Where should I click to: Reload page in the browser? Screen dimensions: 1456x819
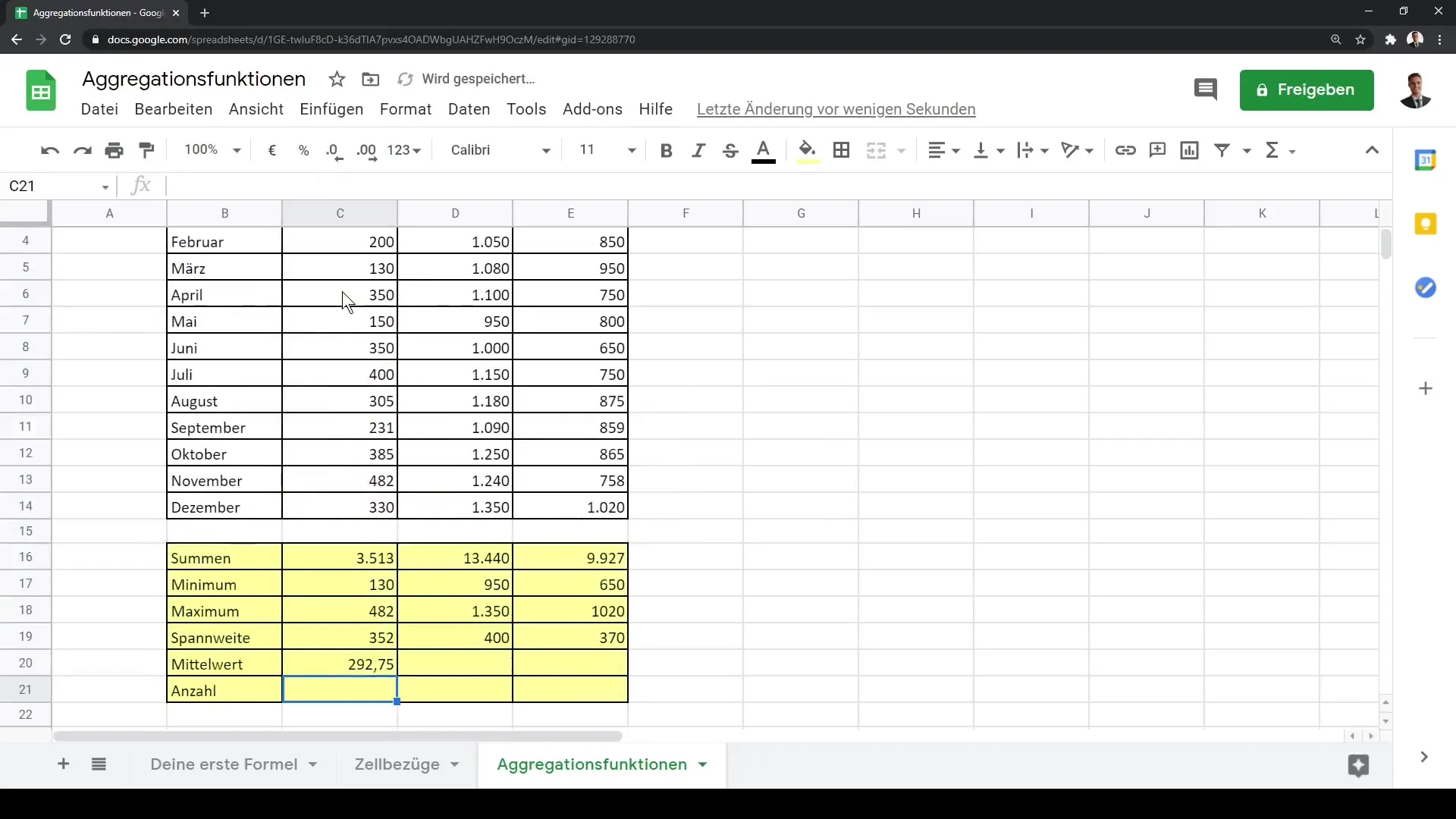coord(65,39)
